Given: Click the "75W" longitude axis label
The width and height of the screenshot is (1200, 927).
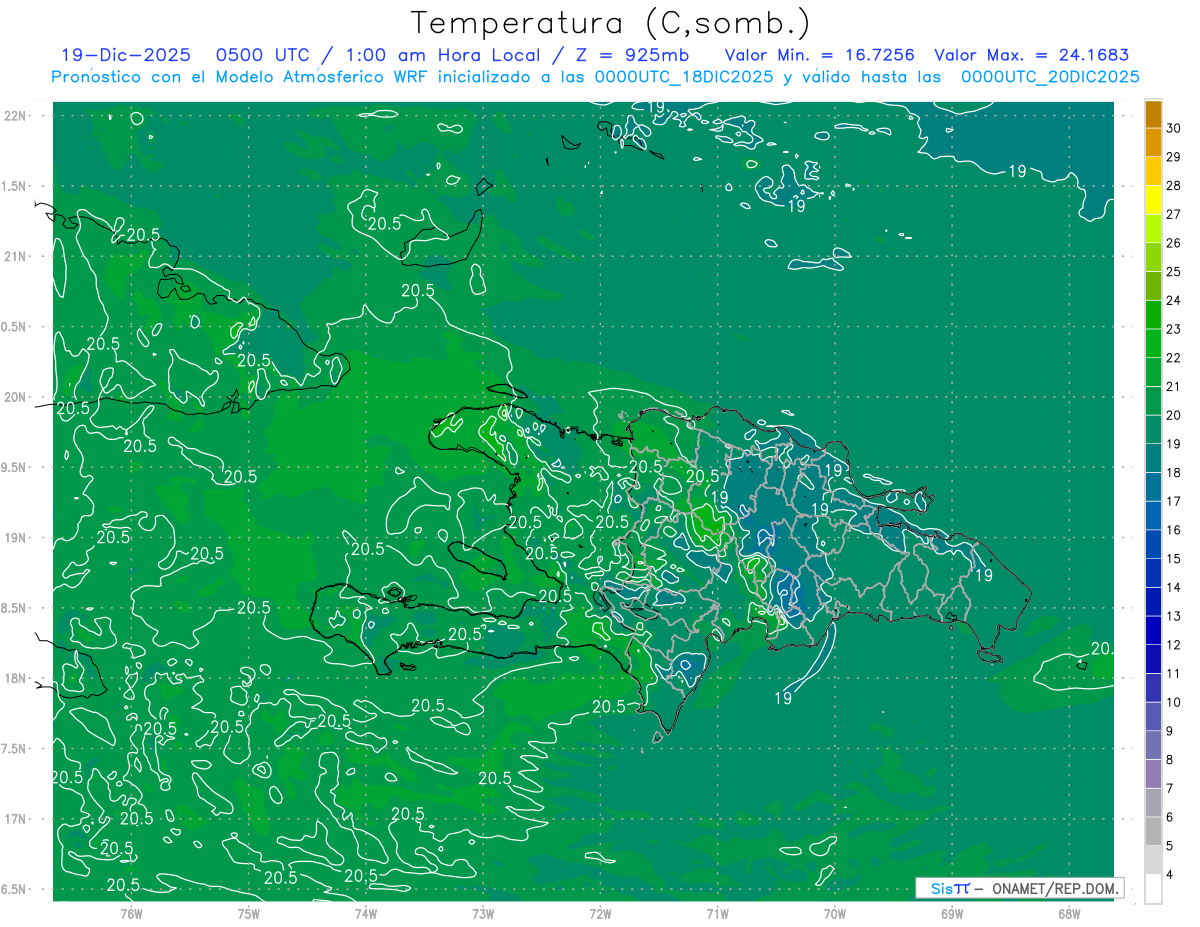Looking at the screenshot, I should pos(249,913).
